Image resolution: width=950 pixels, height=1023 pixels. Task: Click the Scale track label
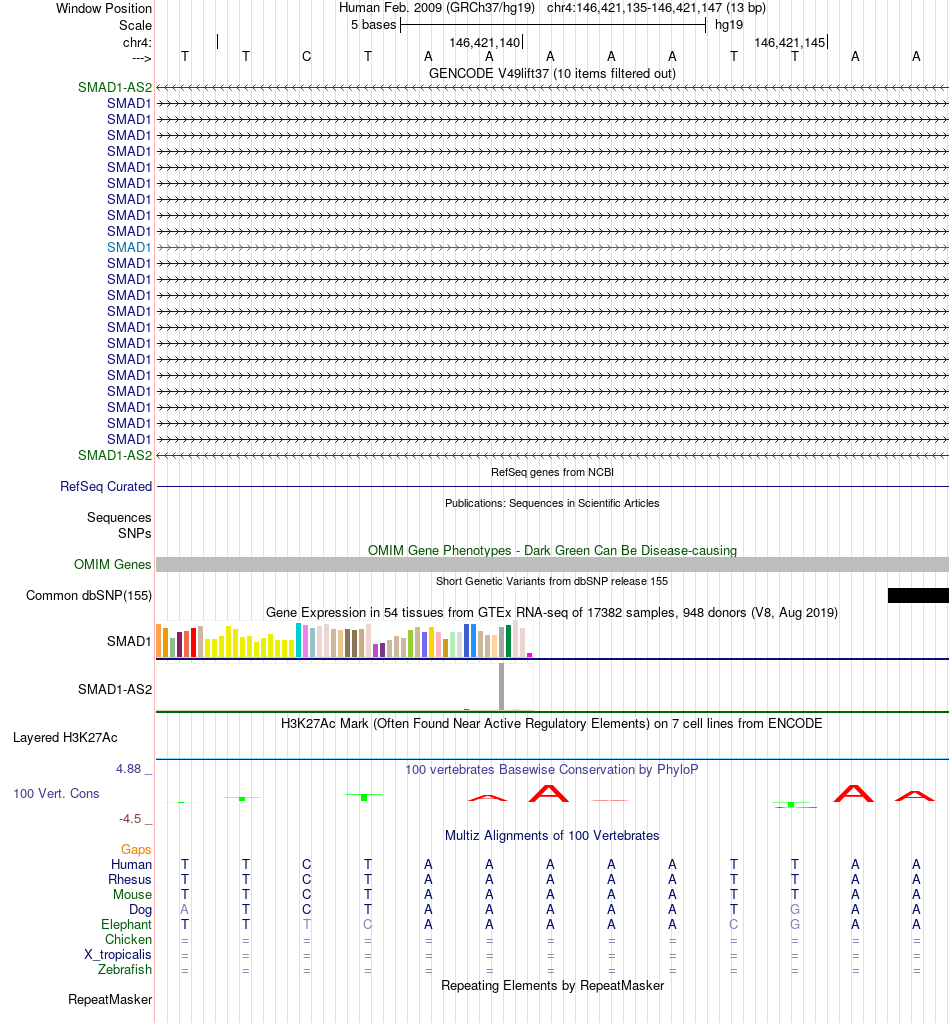pyautogui.click(x=135, y=25)
